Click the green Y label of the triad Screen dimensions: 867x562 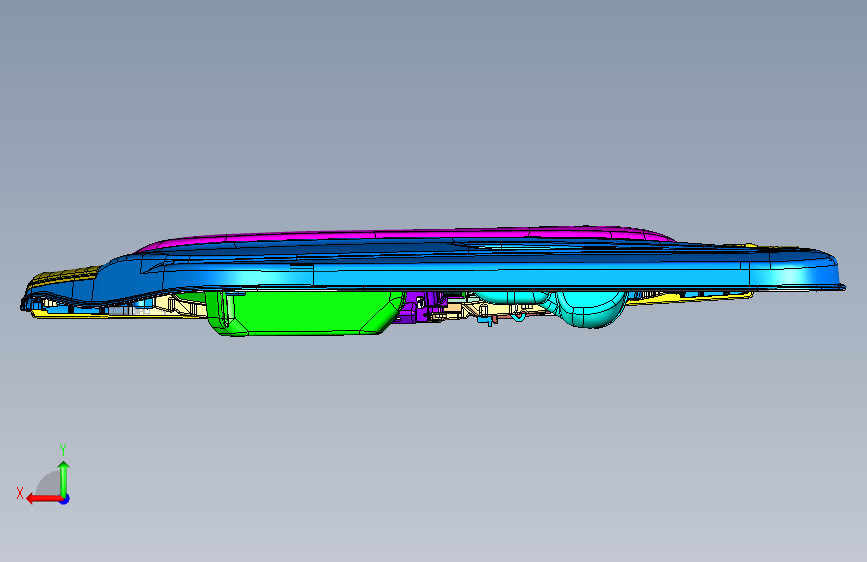point(63,450)
